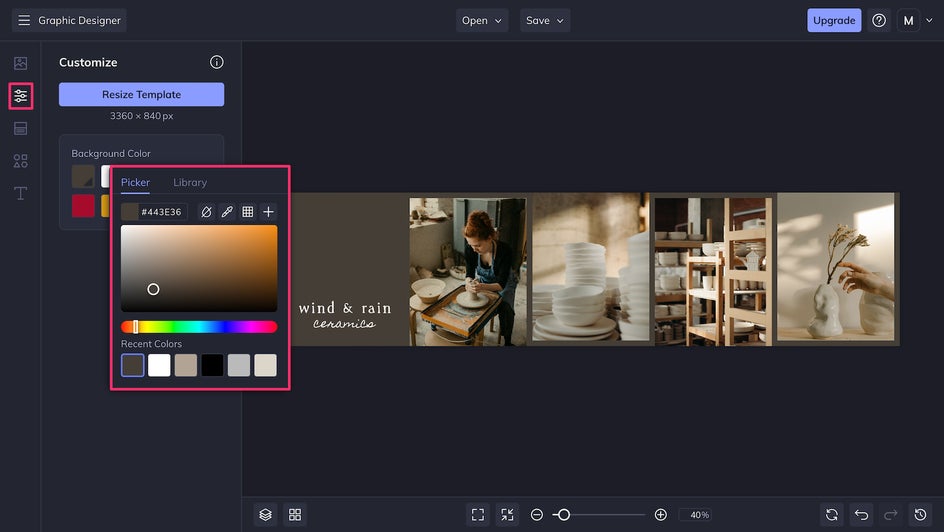Select the stacked bowls photo on canvas

[591, 267]
